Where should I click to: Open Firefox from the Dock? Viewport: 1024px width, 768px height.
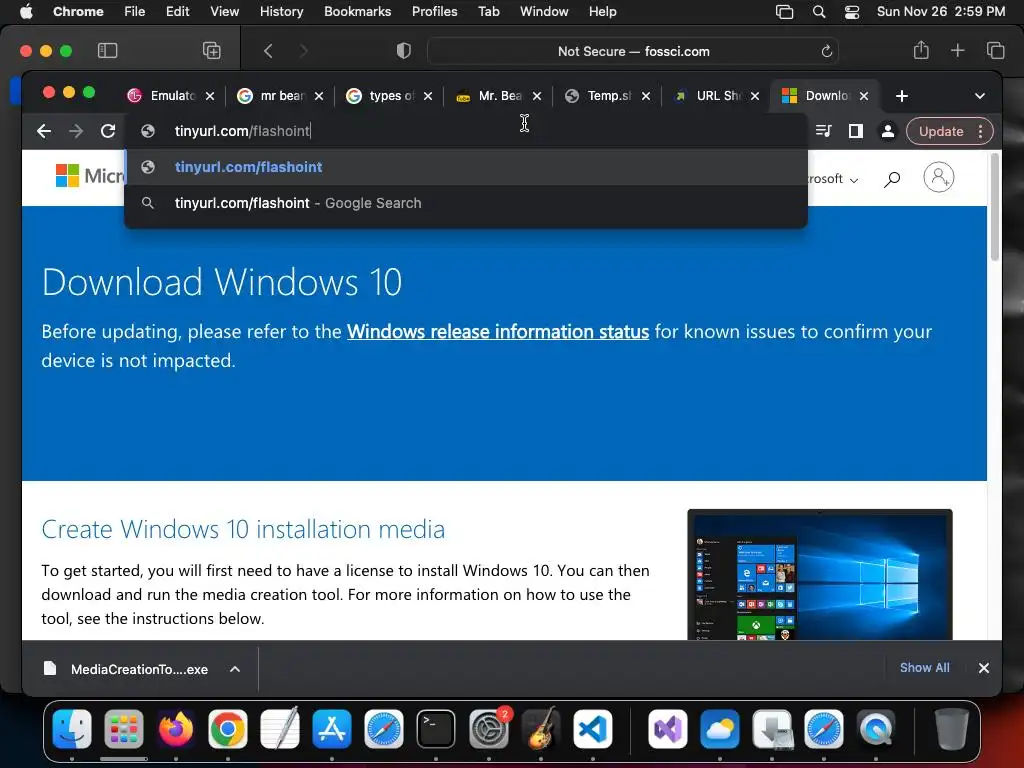(x=176, y=729)
